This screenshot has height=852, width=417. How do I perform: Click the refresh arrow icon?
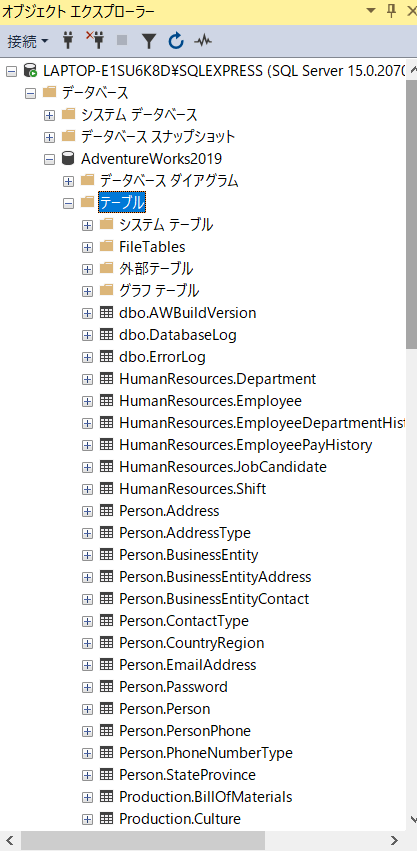[x=176, y=40]
